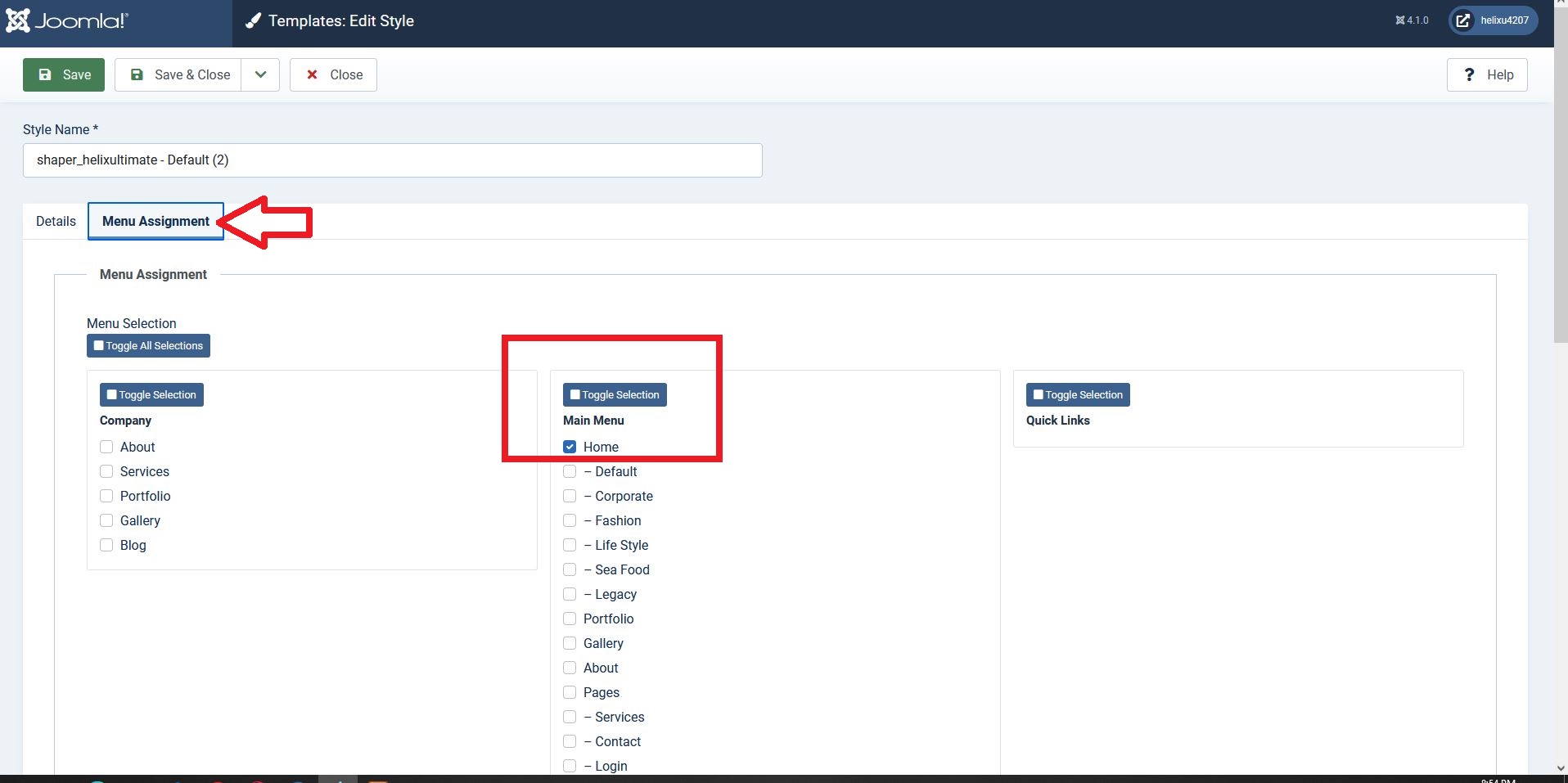Click the Joomla logo icon
The image size is (1568, 783).
pyautogui.click(x=18, y=20)
